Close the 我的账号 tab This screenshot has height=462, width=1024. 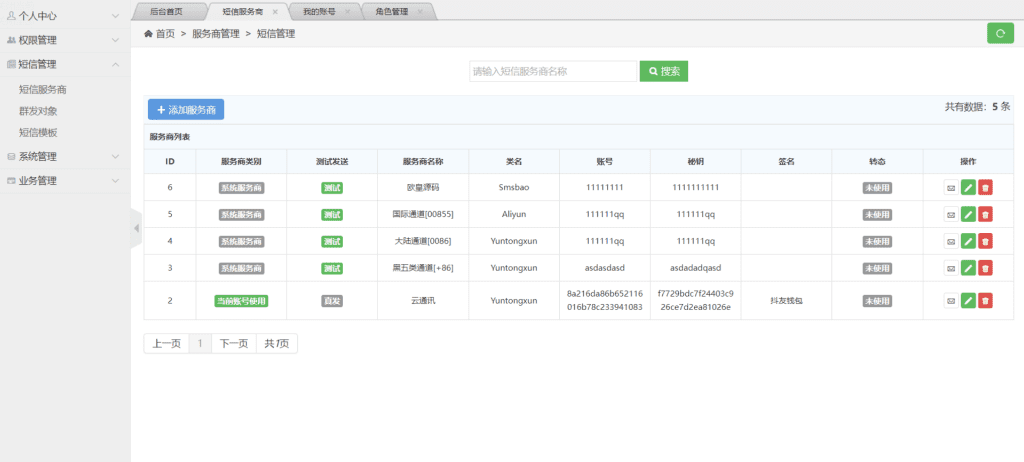tap(347, 12)
